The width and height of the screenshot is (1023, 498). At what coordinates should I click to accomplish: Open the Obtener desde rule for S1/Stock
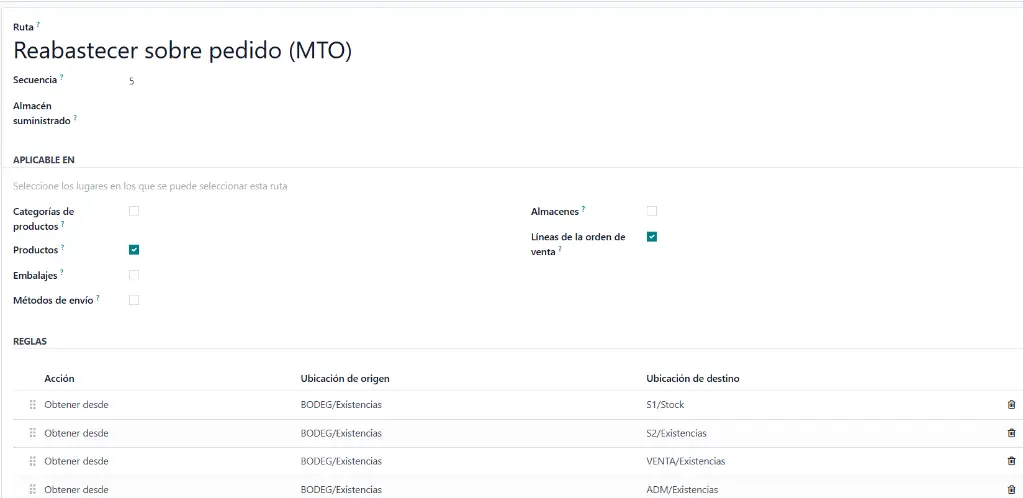point(76,405)
